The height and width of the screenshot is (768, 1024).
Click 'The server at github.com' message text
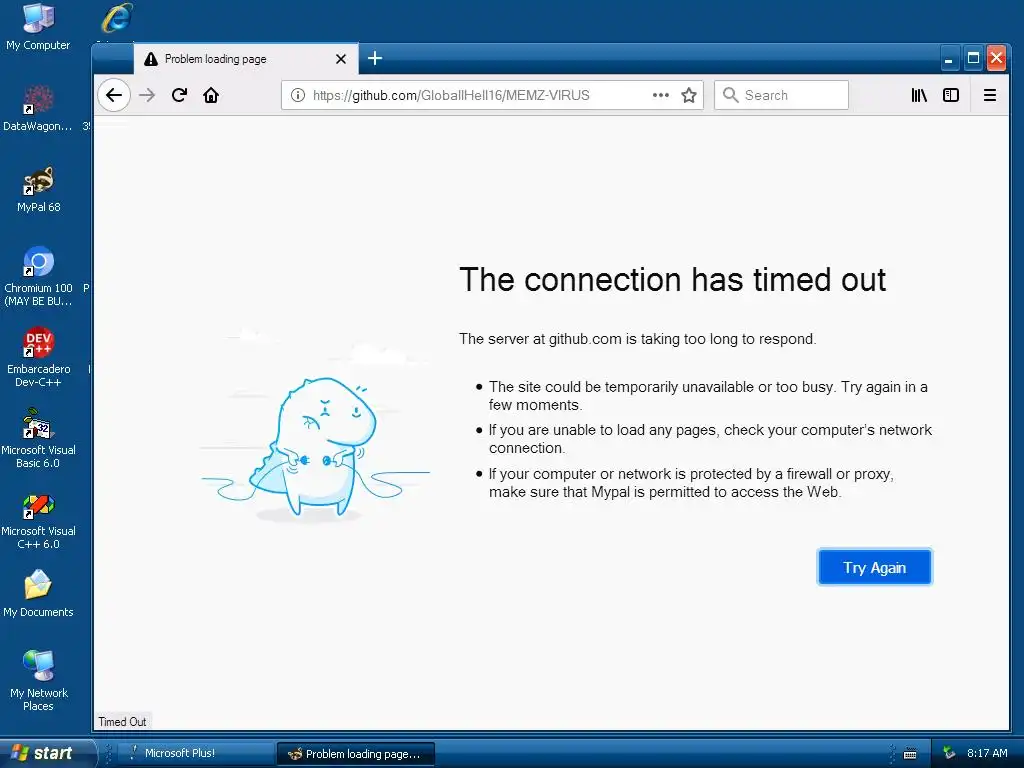coord(637,339)
